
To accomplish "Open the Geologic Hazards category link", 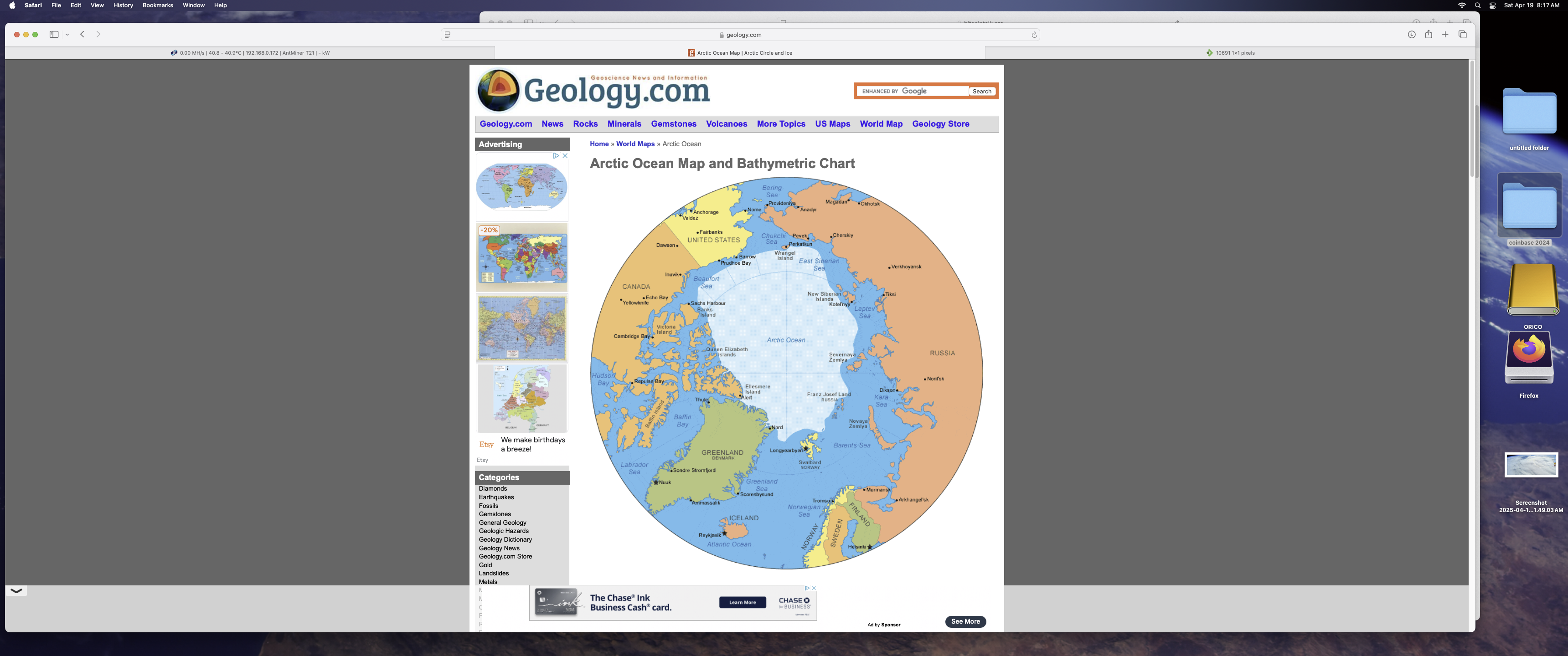I will tap(503, 531).
